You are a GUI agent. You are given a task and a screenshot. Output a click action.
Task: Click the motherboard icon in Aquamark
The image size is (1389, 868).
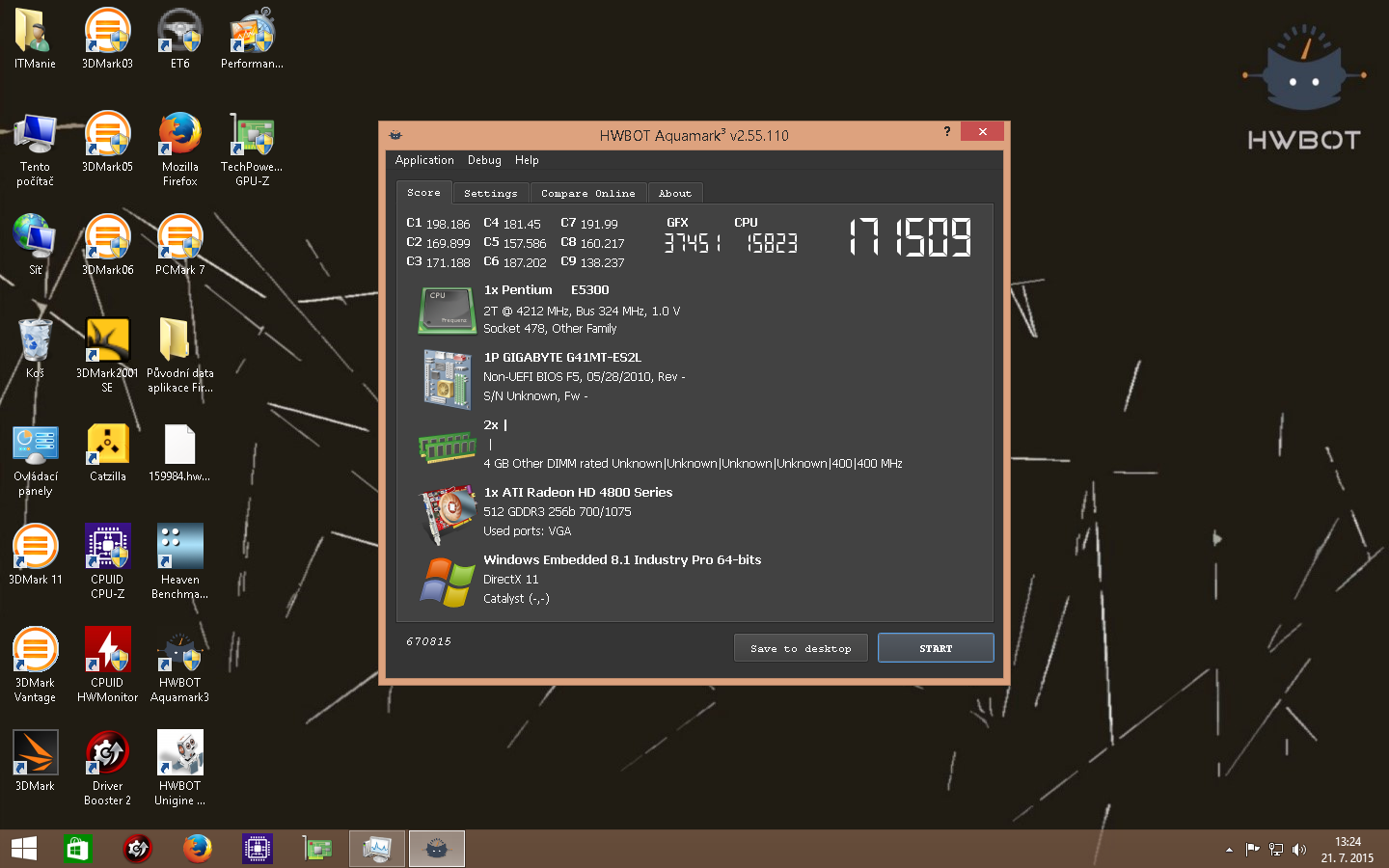[447, 379]
